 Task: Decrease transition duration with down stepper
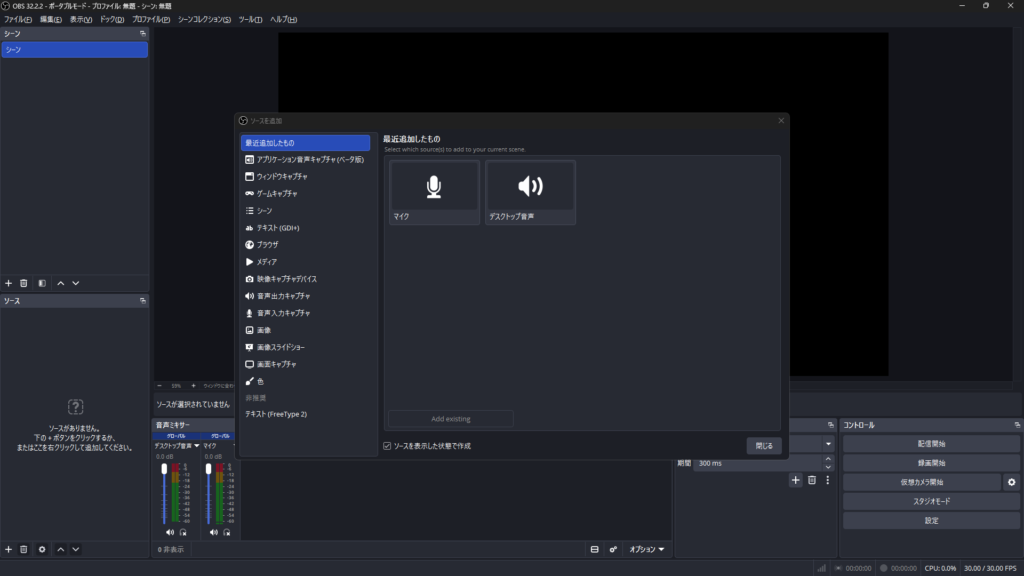(x=828, y=467)
